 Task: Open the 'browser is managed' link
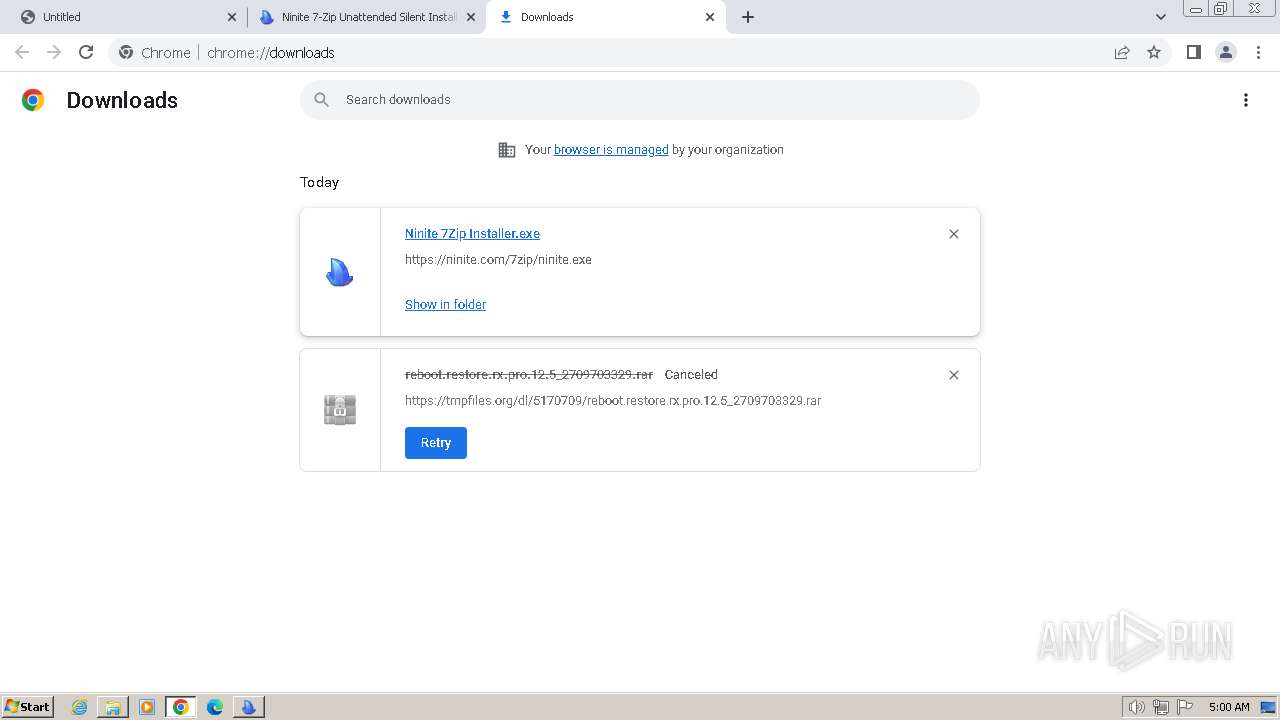pyautogui.click(x=611, y=150)
